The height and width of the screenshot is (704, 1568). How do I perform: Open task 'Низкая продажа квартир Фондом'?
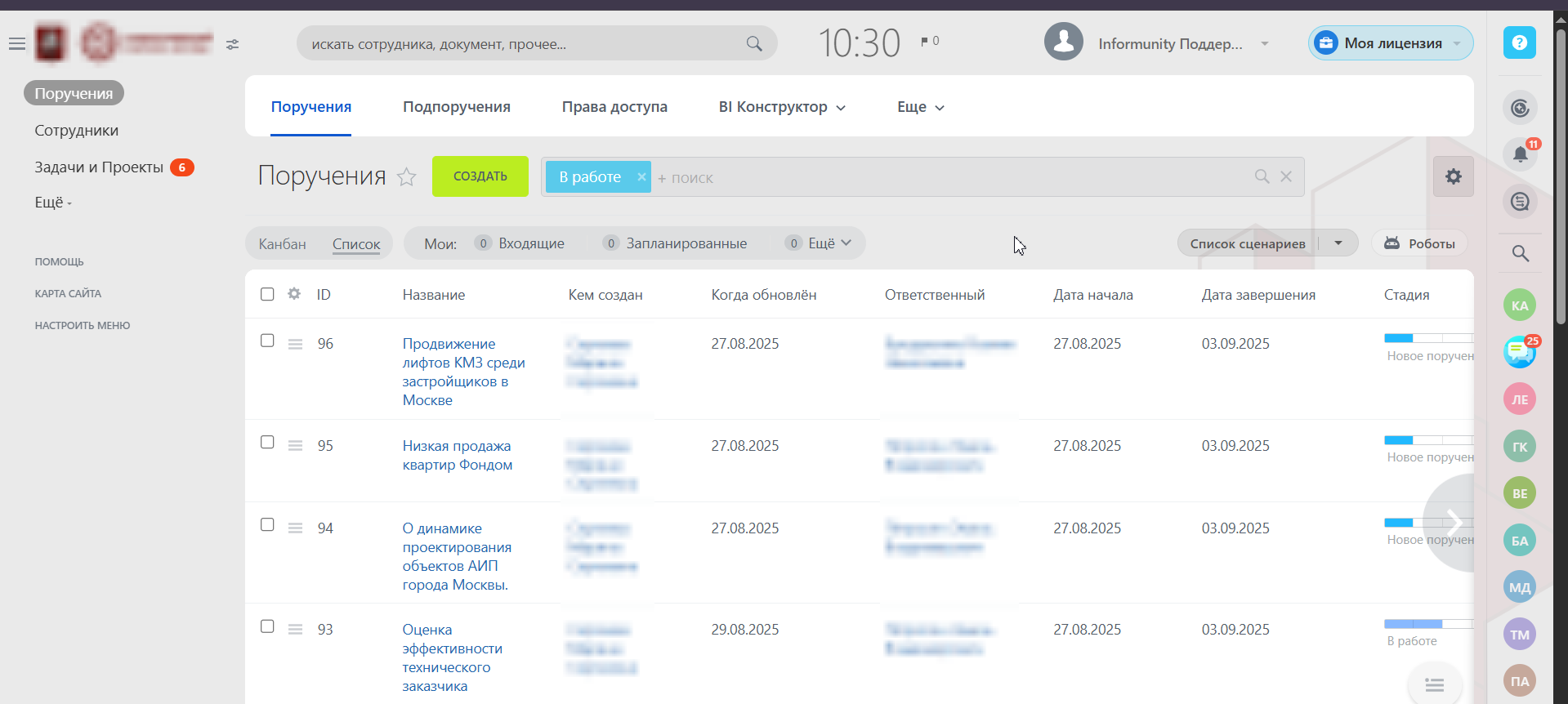pyautogui.click(x=457, y=456)
